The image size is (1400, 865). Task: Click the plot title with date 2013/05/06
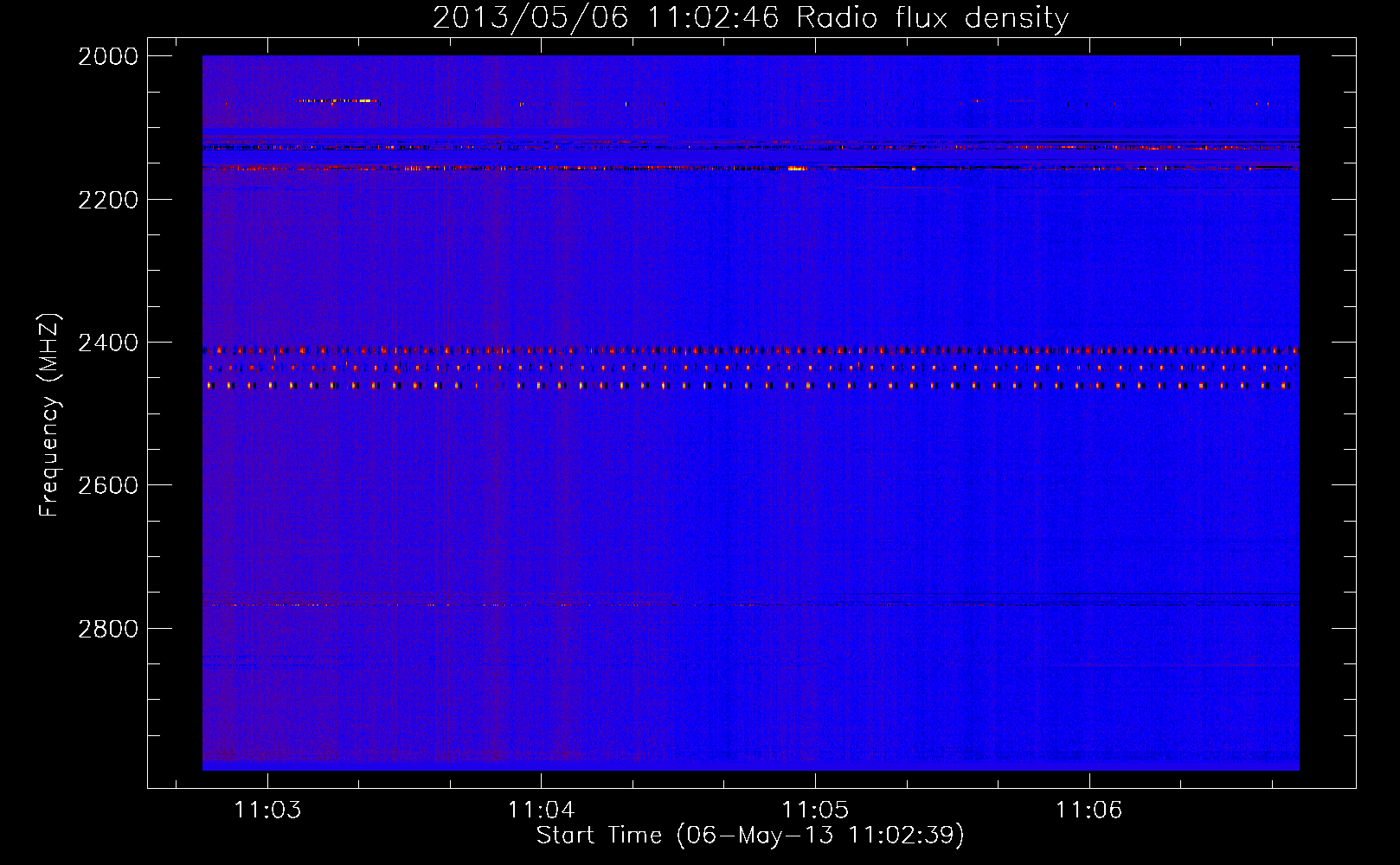point(750,18)
